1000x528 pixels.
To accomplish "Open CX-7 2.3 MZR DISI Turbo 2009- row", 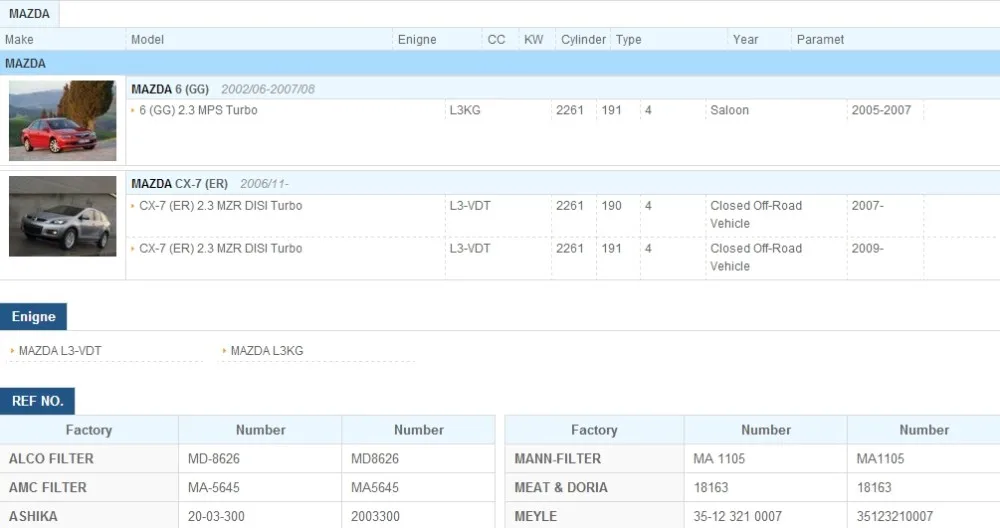I will (x=221, y=249).
